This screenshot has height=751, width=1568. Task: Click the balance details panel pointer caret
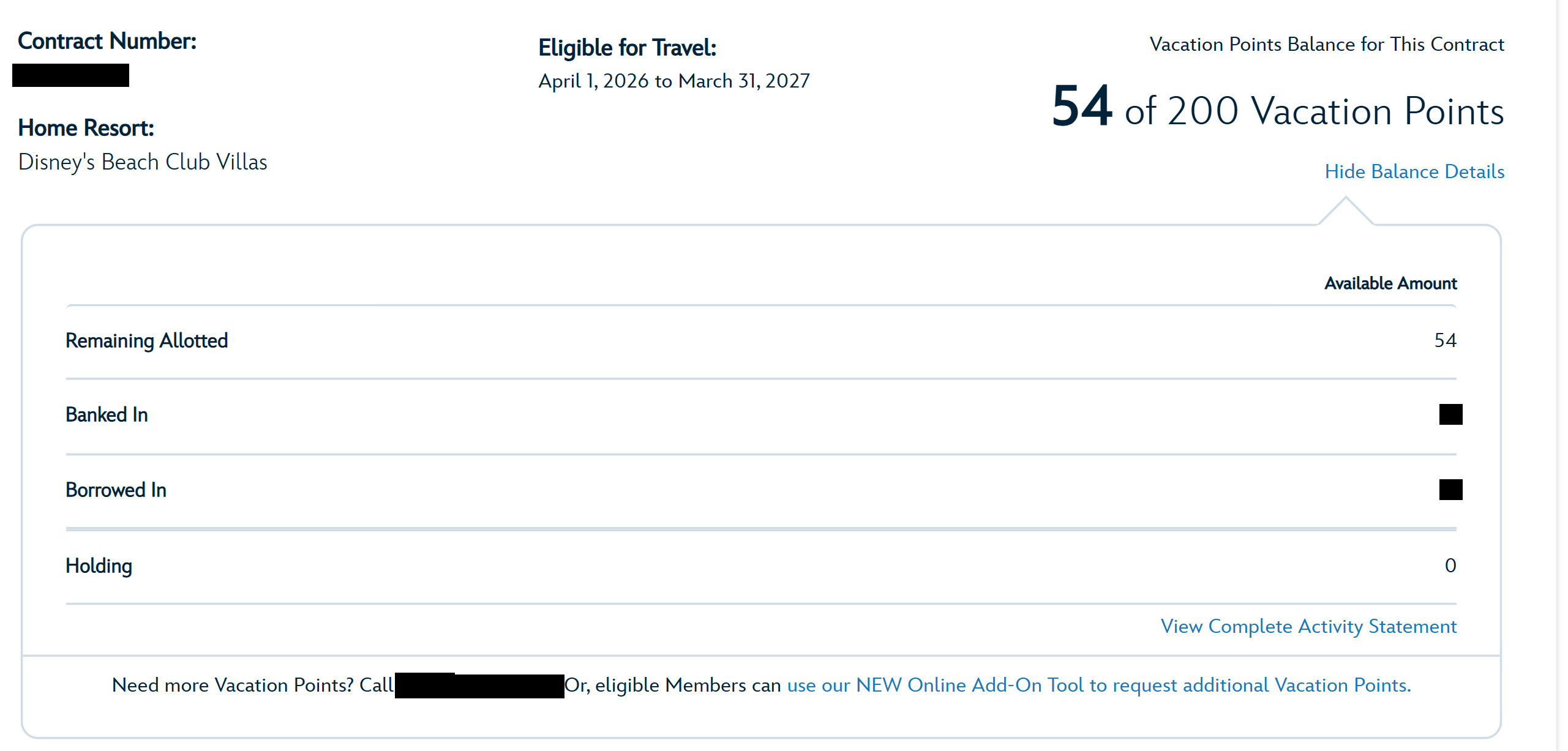(x=1345, y=210)
